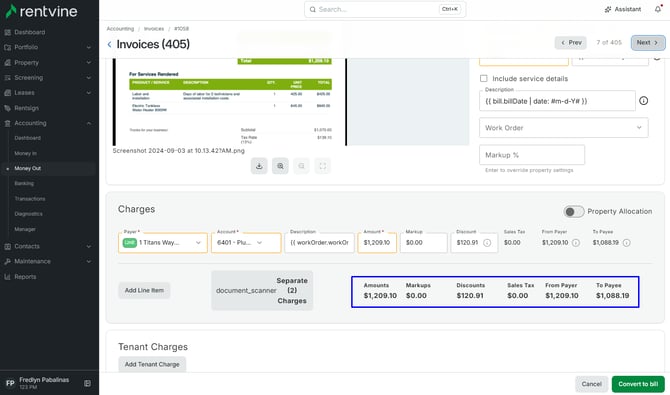Image resolution: width=670 pixels, height=395 pixels.
Task: Edit the charge Description field
Action: 319,243
